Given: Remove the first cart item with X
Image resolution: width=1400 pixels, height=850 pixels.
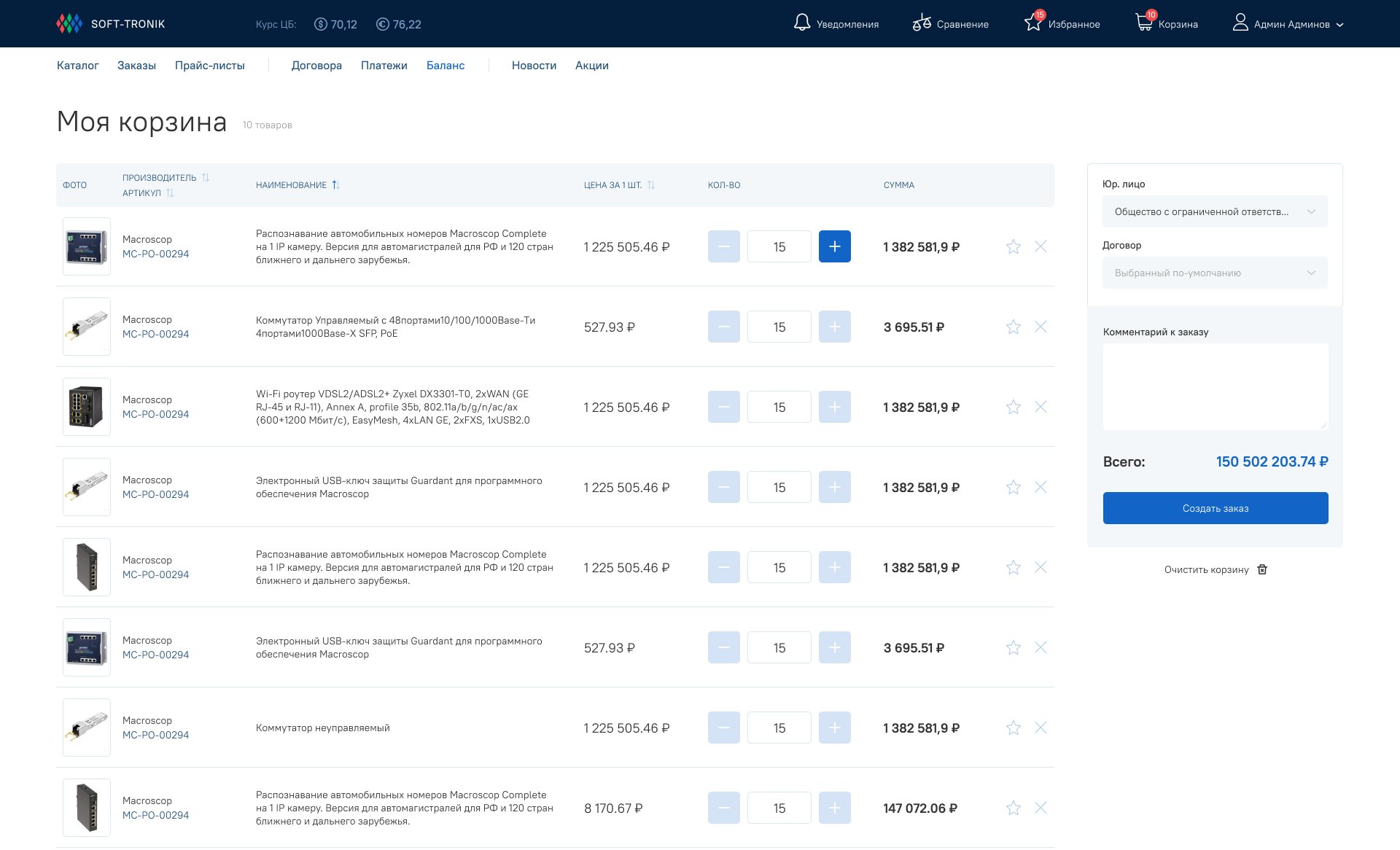Looking at the screenshot, I should (x=1041, y=246).
